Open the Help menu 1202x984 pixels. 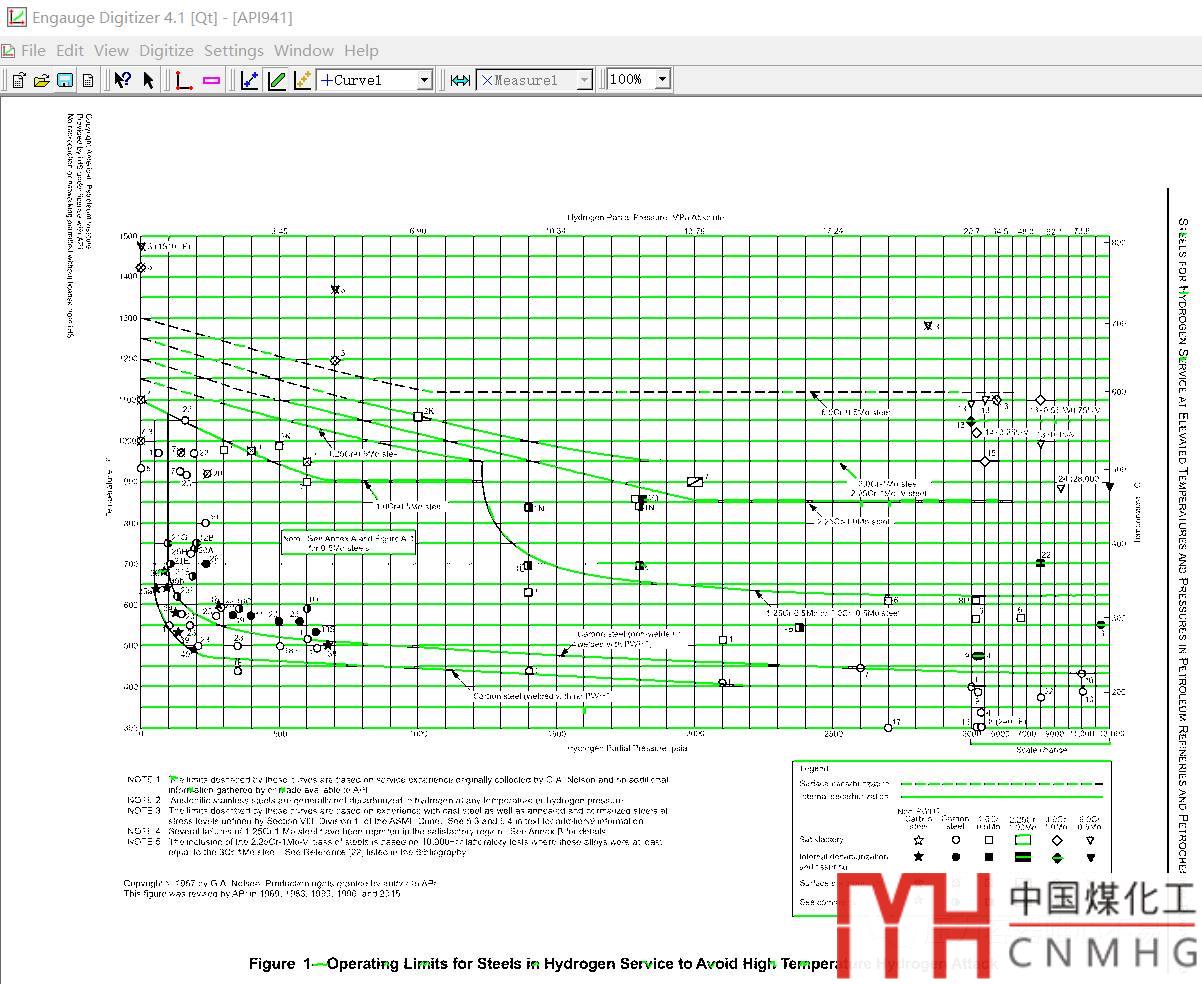(361, 50)
